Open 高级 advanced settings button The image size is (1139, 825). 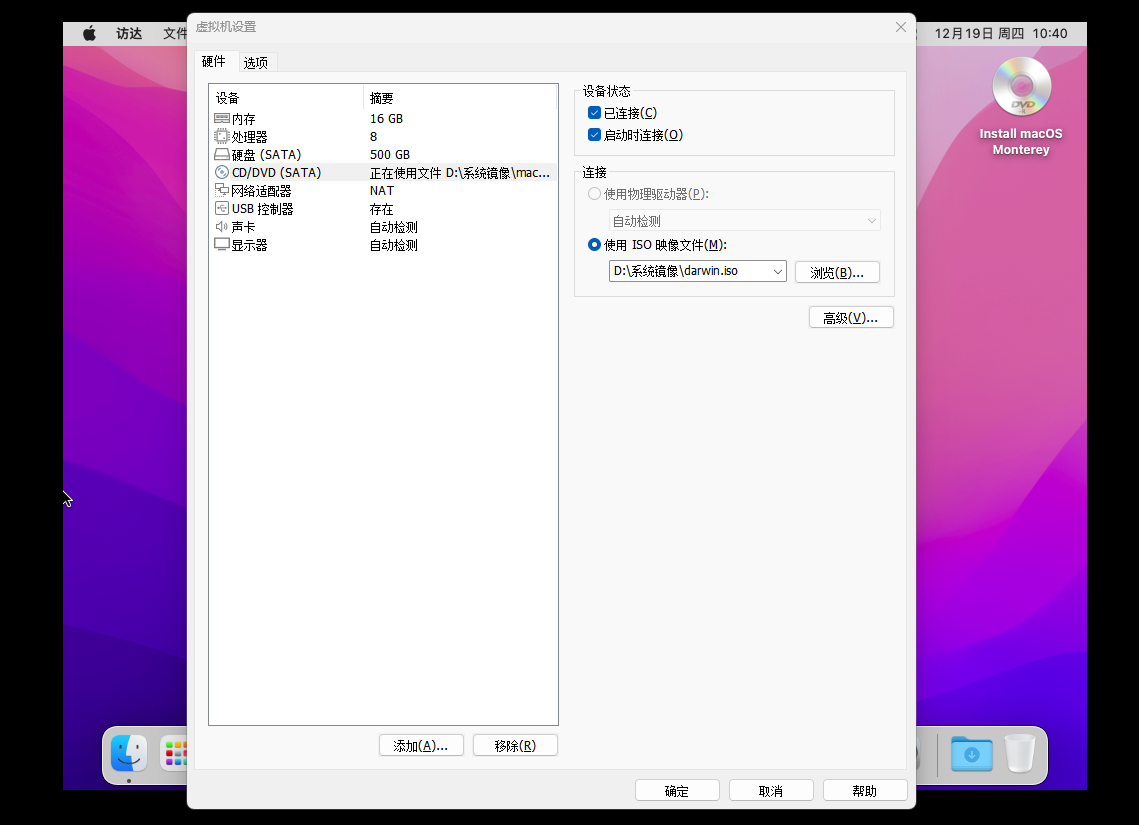point(850,318)
